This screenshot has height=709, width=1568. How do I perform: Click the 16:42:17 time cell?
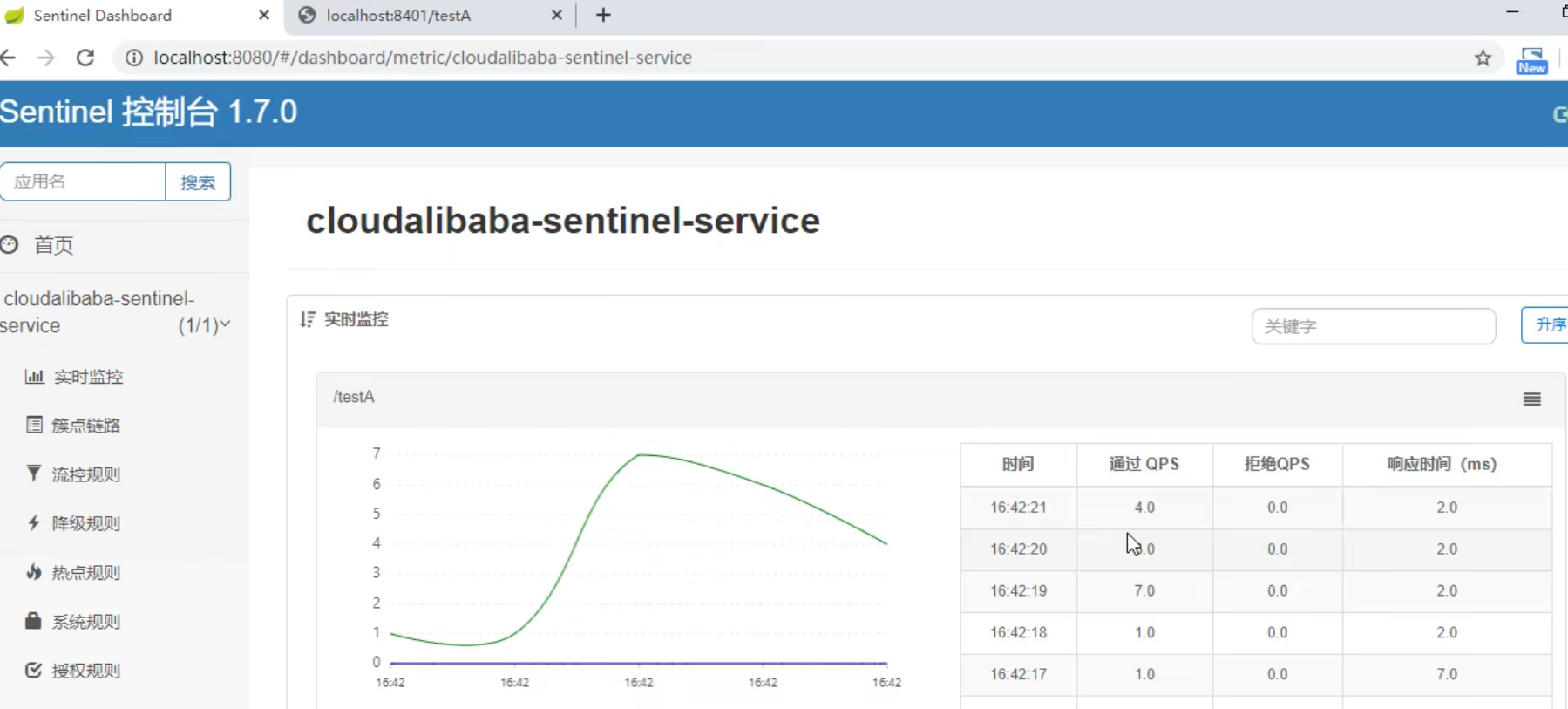(x=1018, y=674)
